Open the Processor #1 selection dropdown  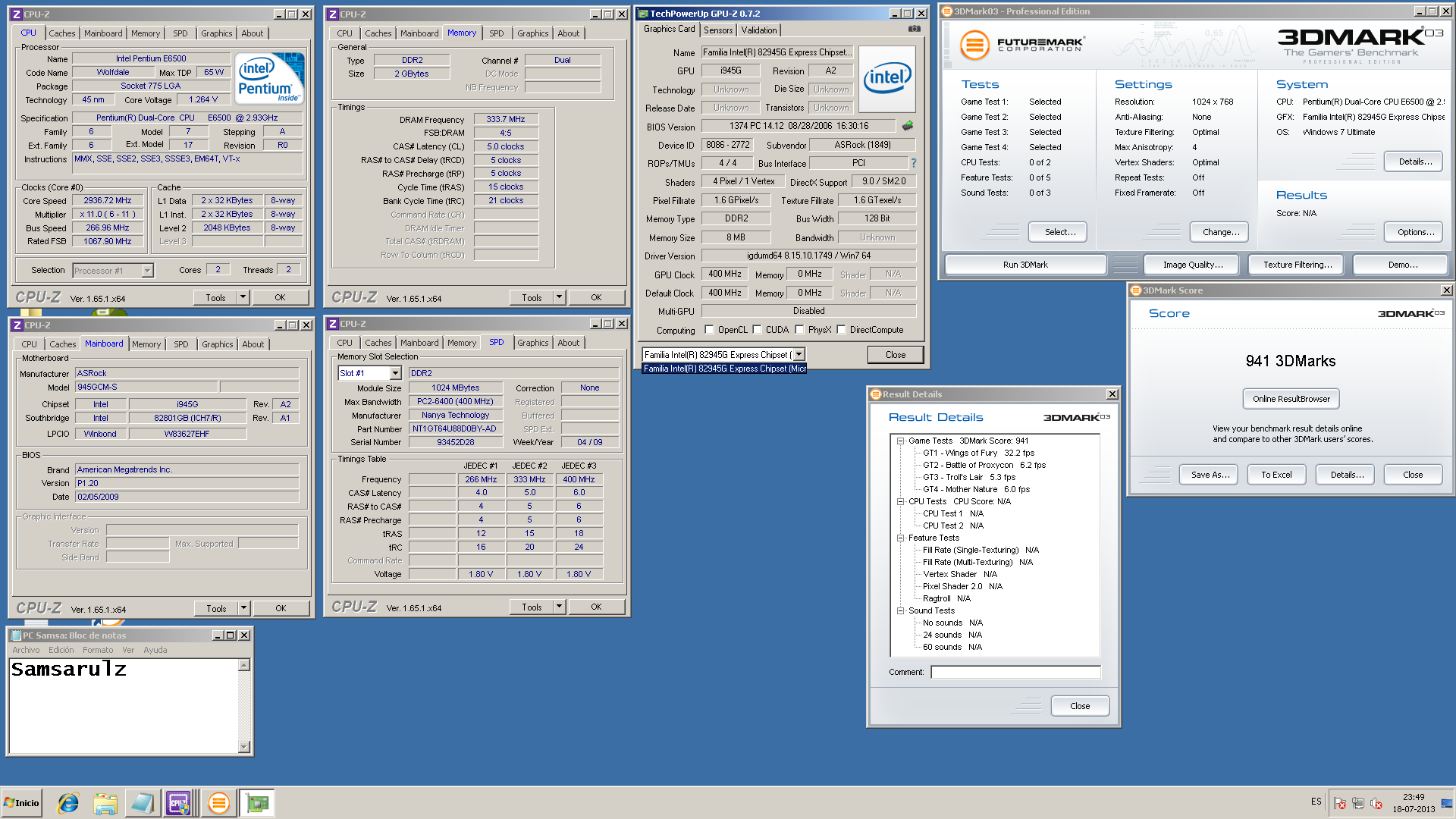pyautogui.click(x=147, y=271)
